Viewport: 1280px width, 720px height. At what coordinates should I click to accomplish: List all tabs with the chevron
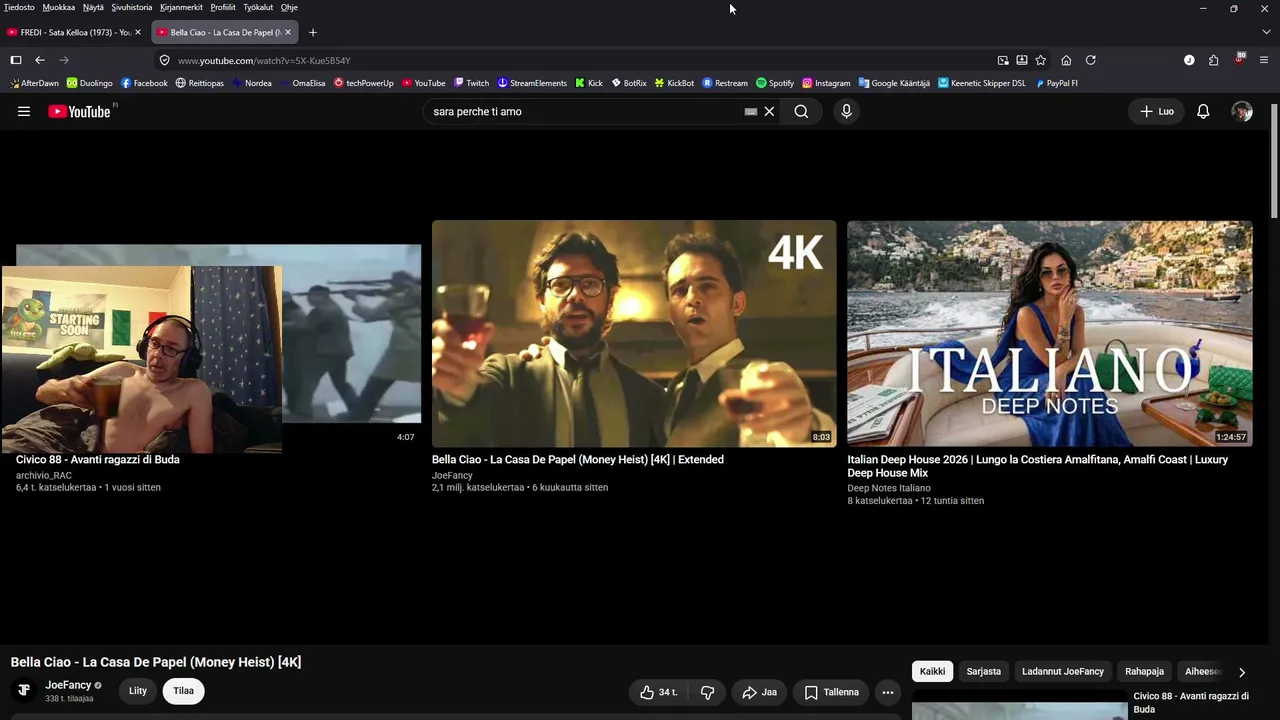point(1266,32)
